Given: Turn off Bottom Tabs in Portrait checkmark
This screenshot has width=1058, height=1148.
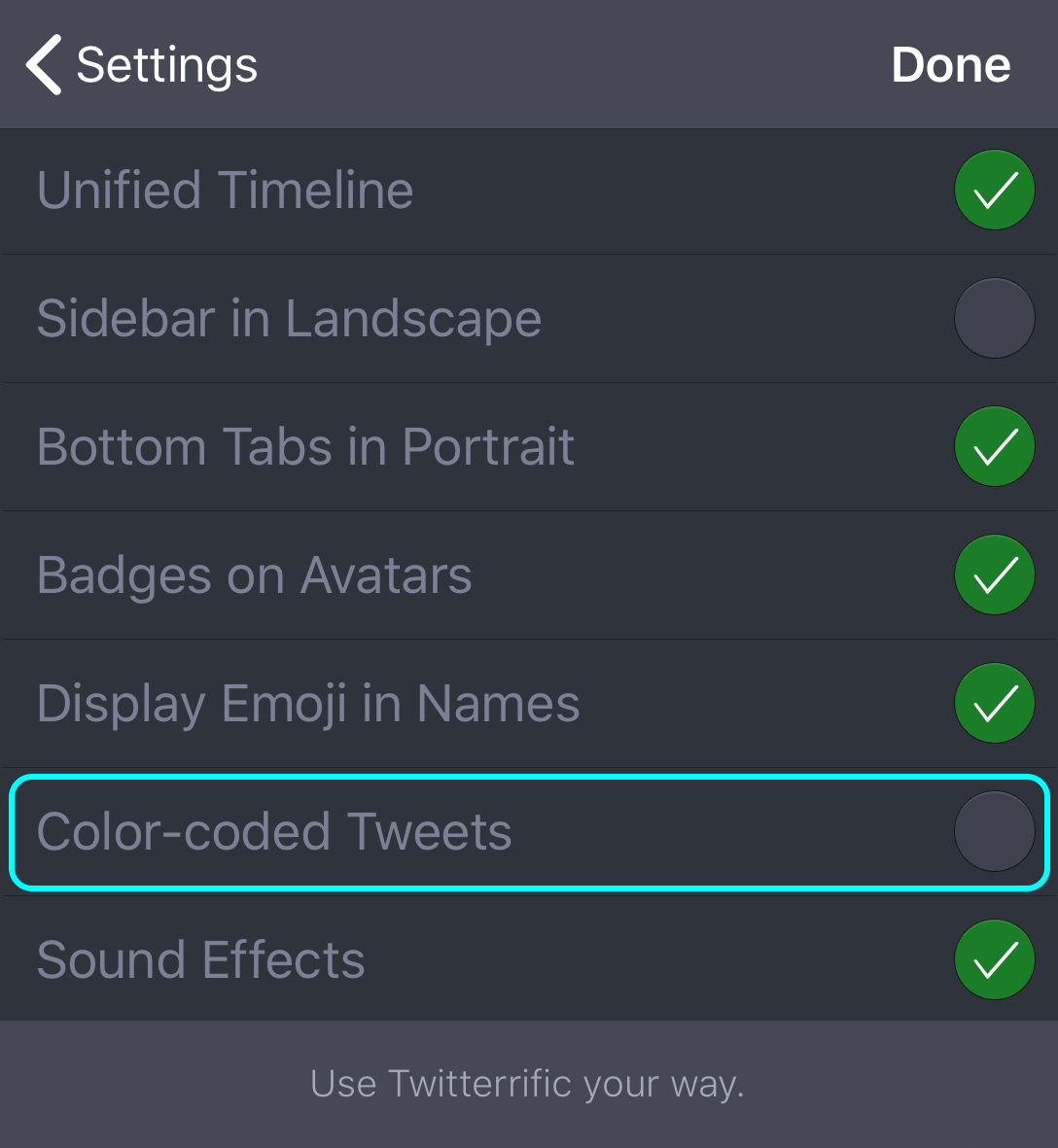Looking at the screenshot, I should pos(994,446).
